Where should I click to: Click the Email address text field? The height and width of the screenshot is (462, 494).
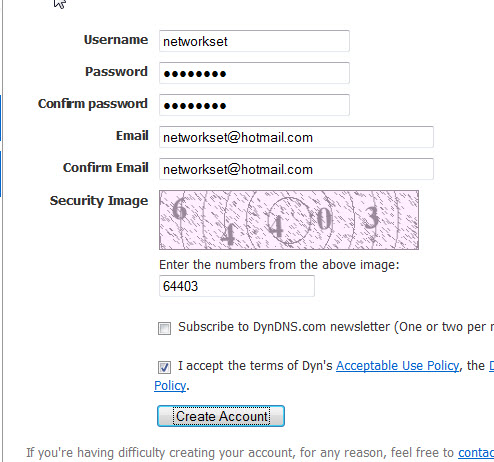[296, 137]
